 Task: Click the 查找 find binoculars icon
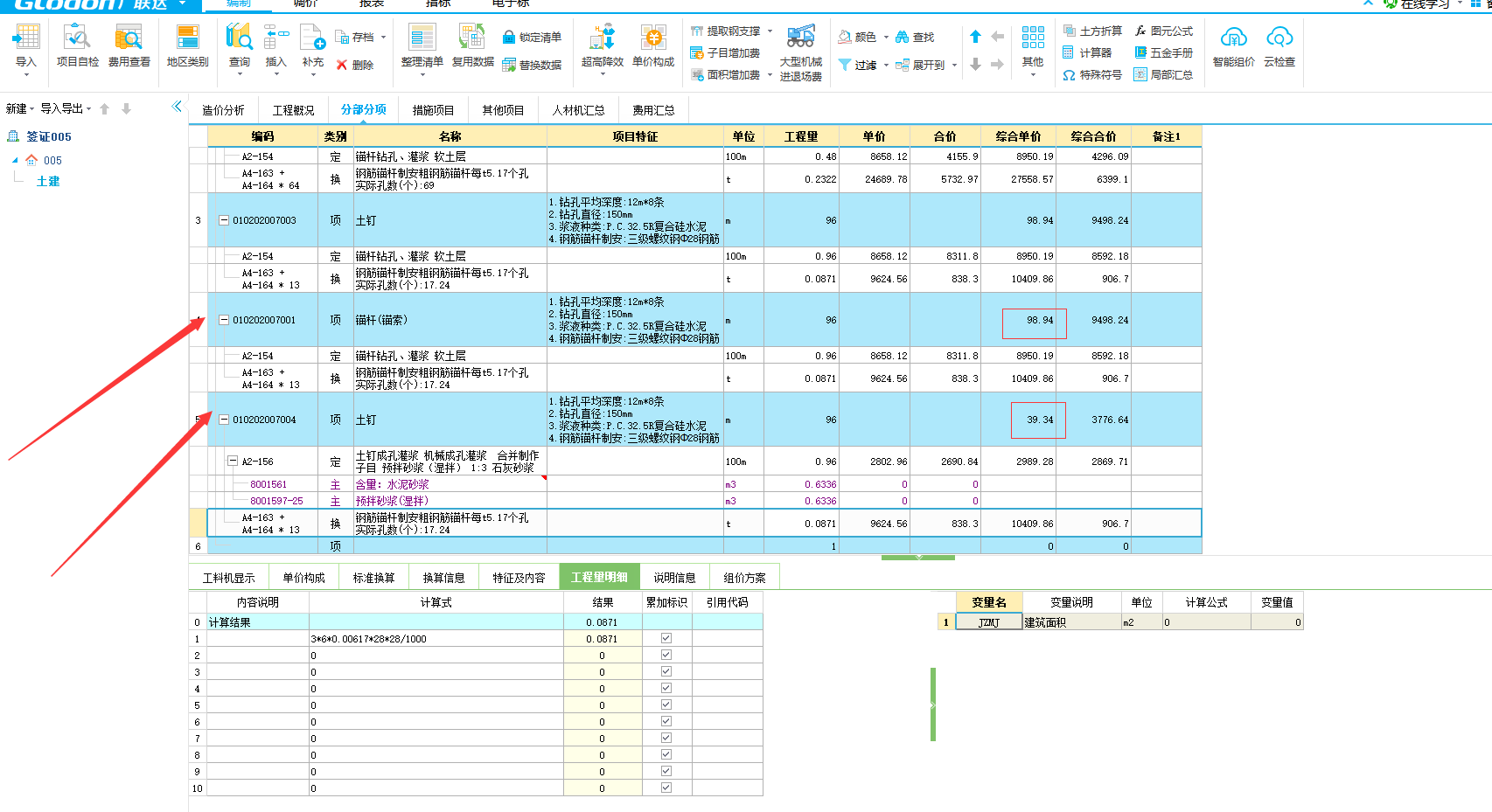point(902,37)
